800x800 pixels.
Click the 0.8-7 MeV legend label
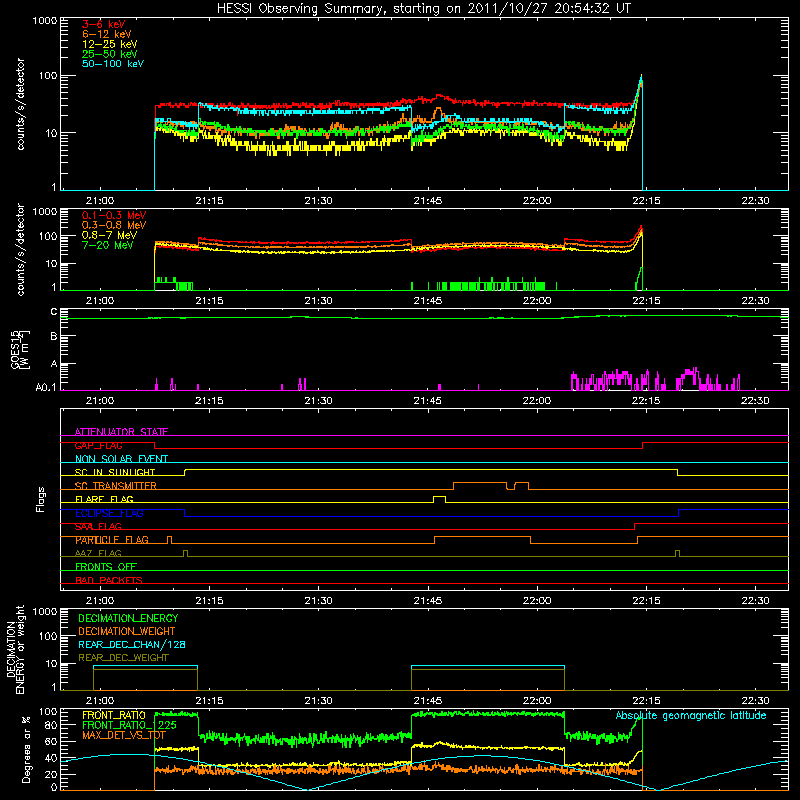(x=110, y=235)
